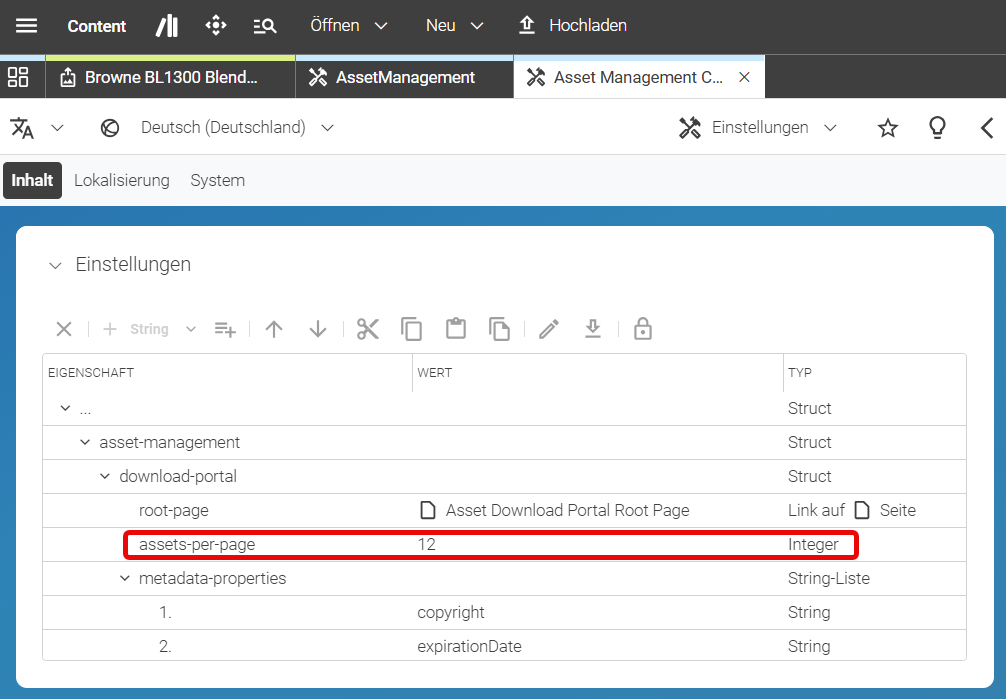
Task: Click the cut scissors icon
Action: (368, 329)
